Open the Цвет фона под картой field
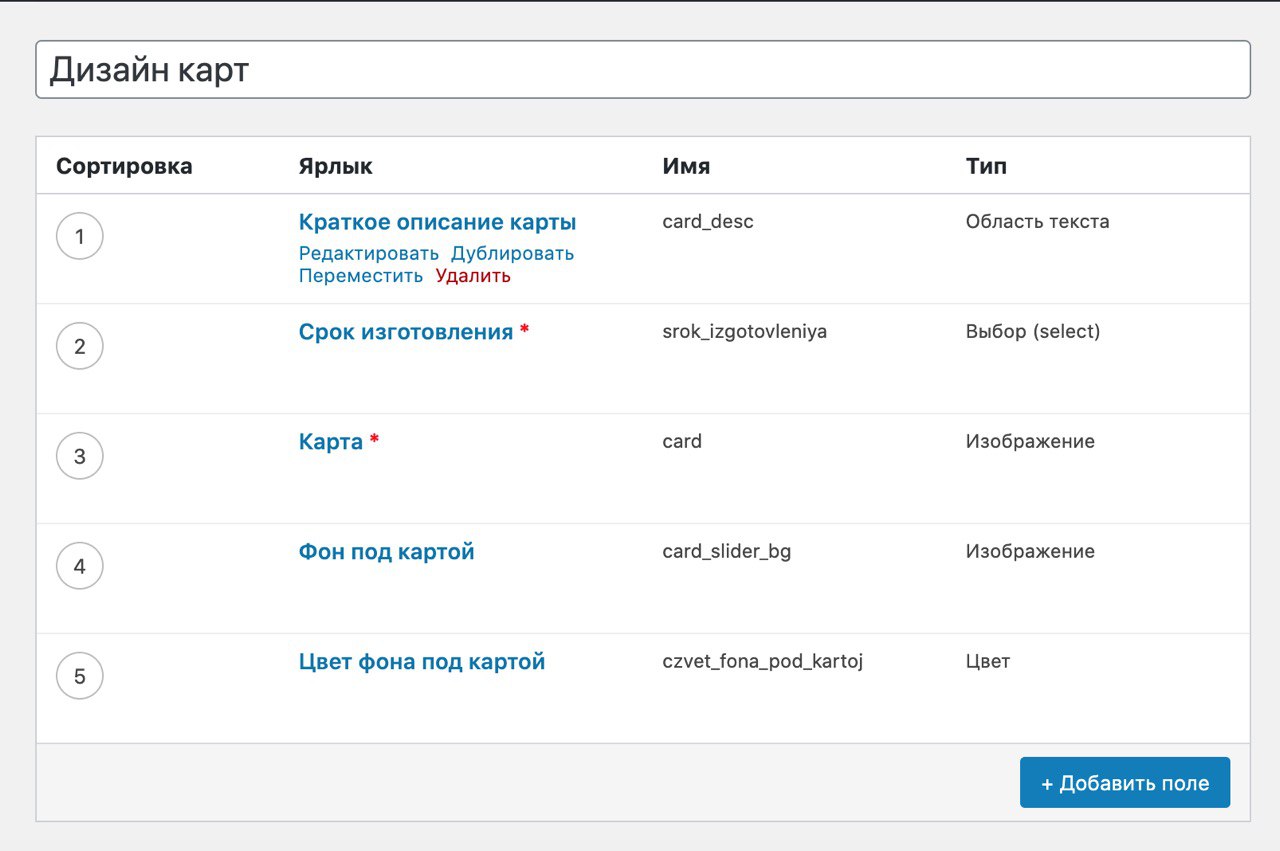This screenshot has height=851, width=1280. coord(422,662)
